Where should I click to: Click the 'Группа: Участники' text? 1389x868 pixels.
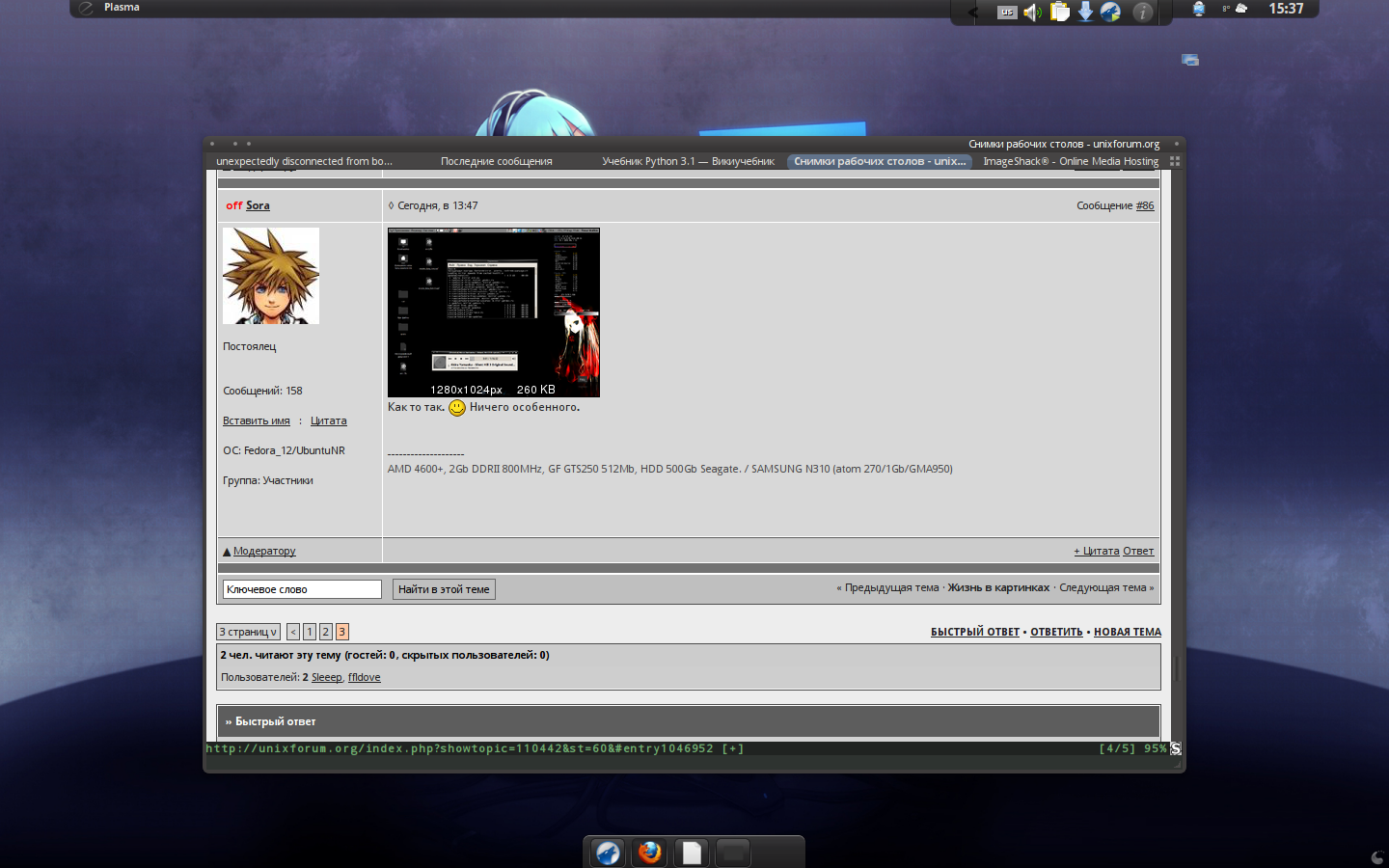point(268,480)
